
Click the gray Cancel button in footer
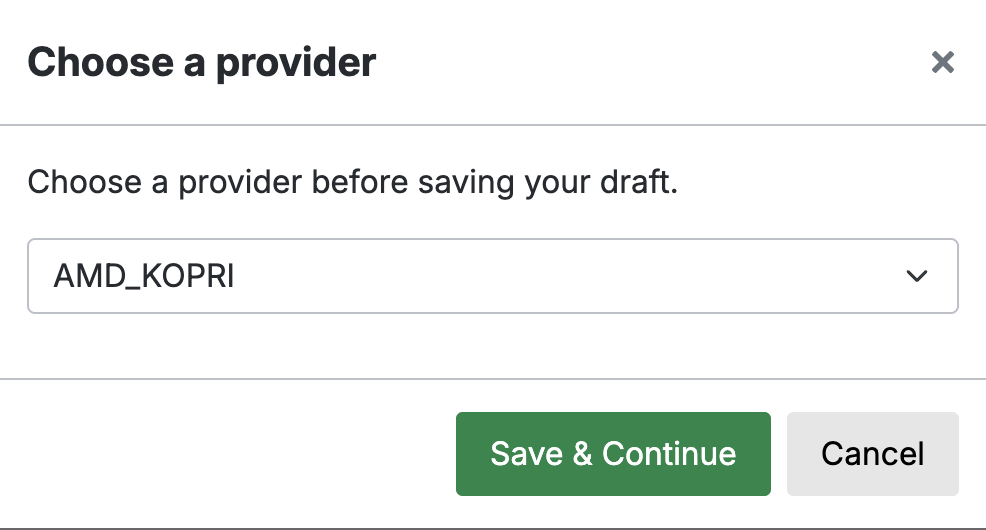[x=872, y=454]
